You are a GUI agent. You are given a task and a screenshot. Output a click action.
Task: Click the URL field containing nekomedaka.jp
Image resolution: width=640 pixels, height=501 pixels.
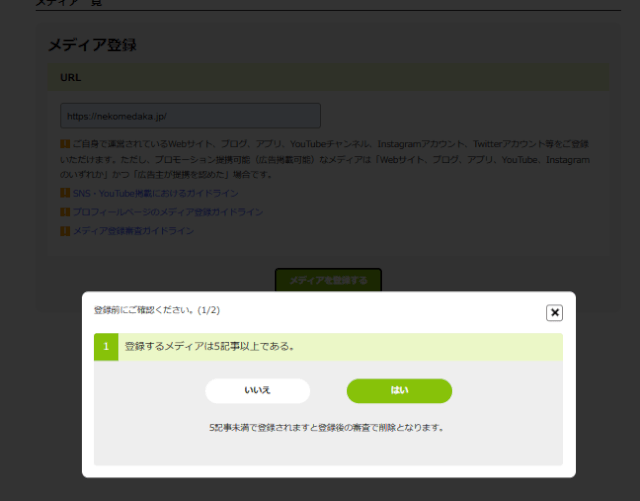190,116
